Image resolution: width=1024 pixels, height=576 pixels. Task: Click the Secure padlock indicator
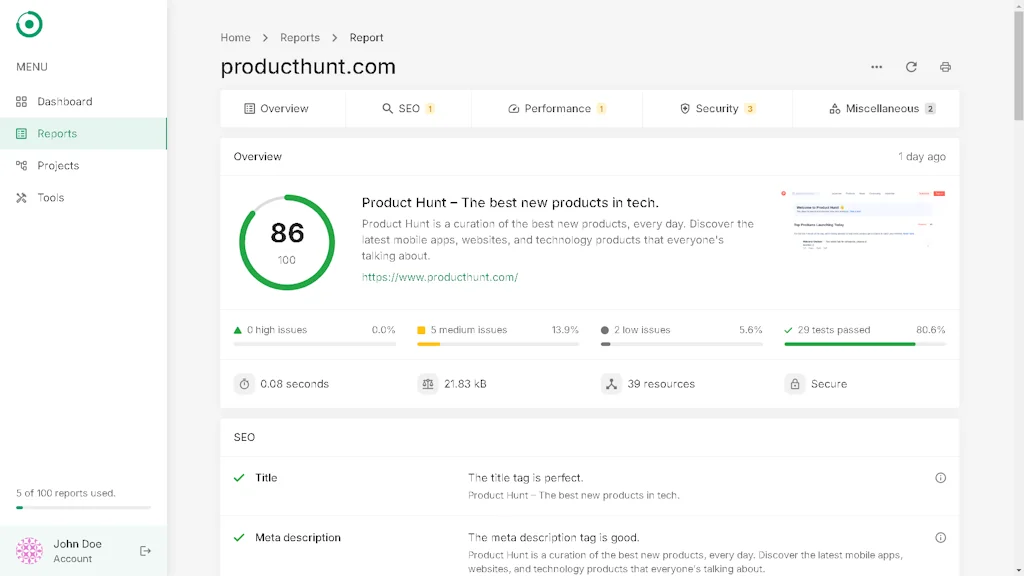(x=796, y=383)
